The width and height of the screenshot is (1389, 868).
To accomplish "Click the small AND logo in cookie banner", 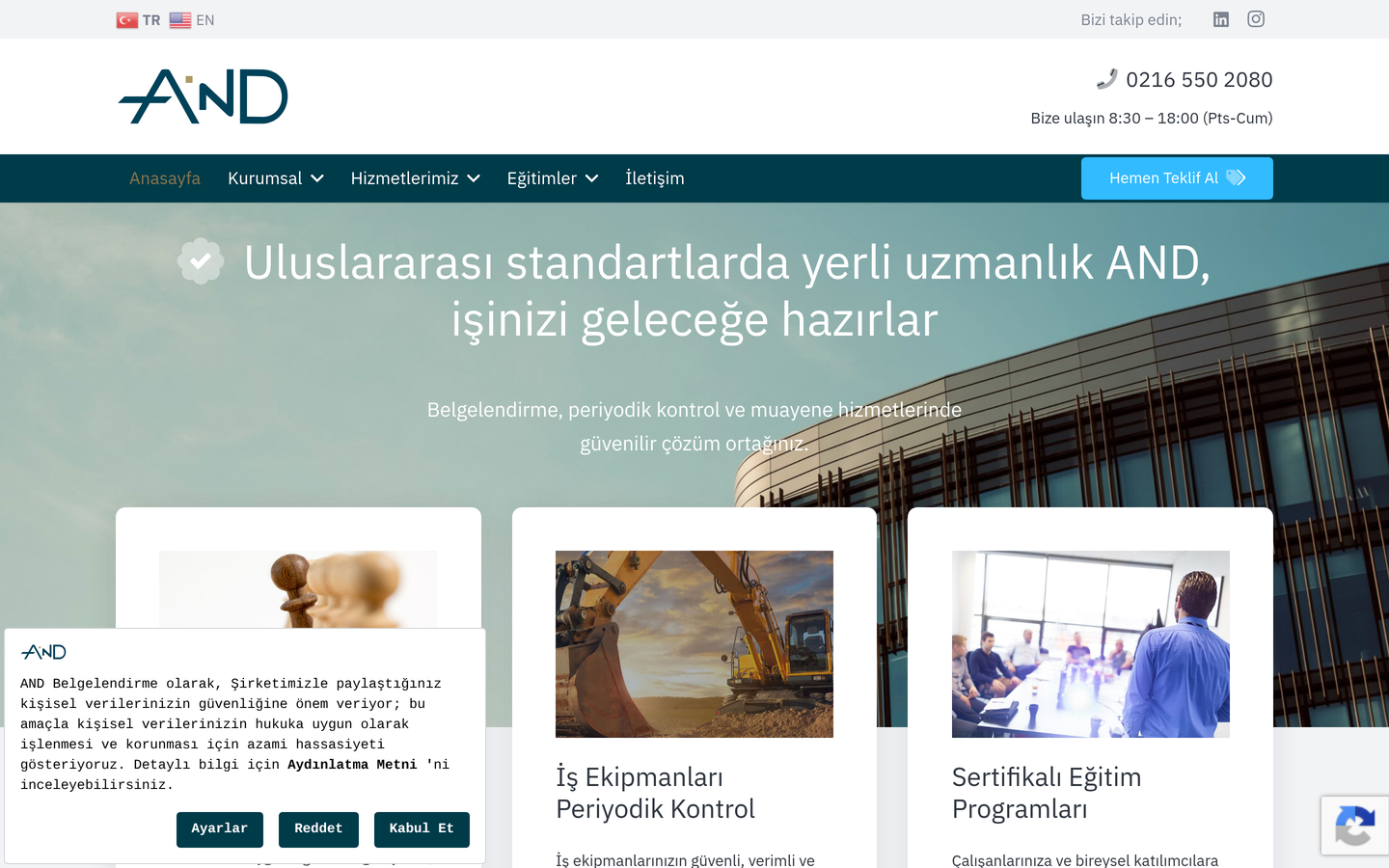I will coord(43,652).
